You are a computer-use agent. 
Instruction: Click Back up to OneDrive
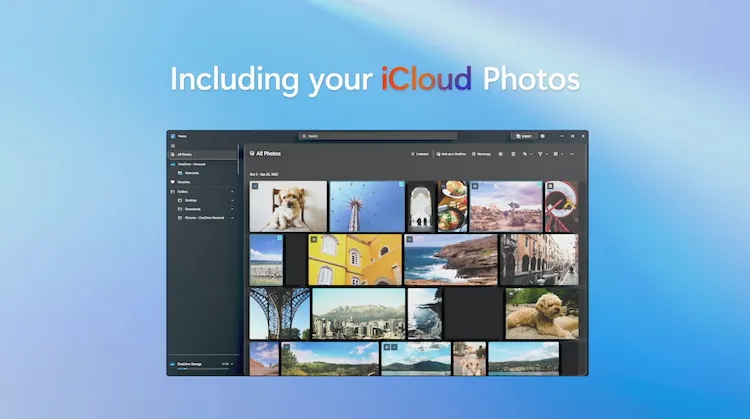[x=450, y=154]
